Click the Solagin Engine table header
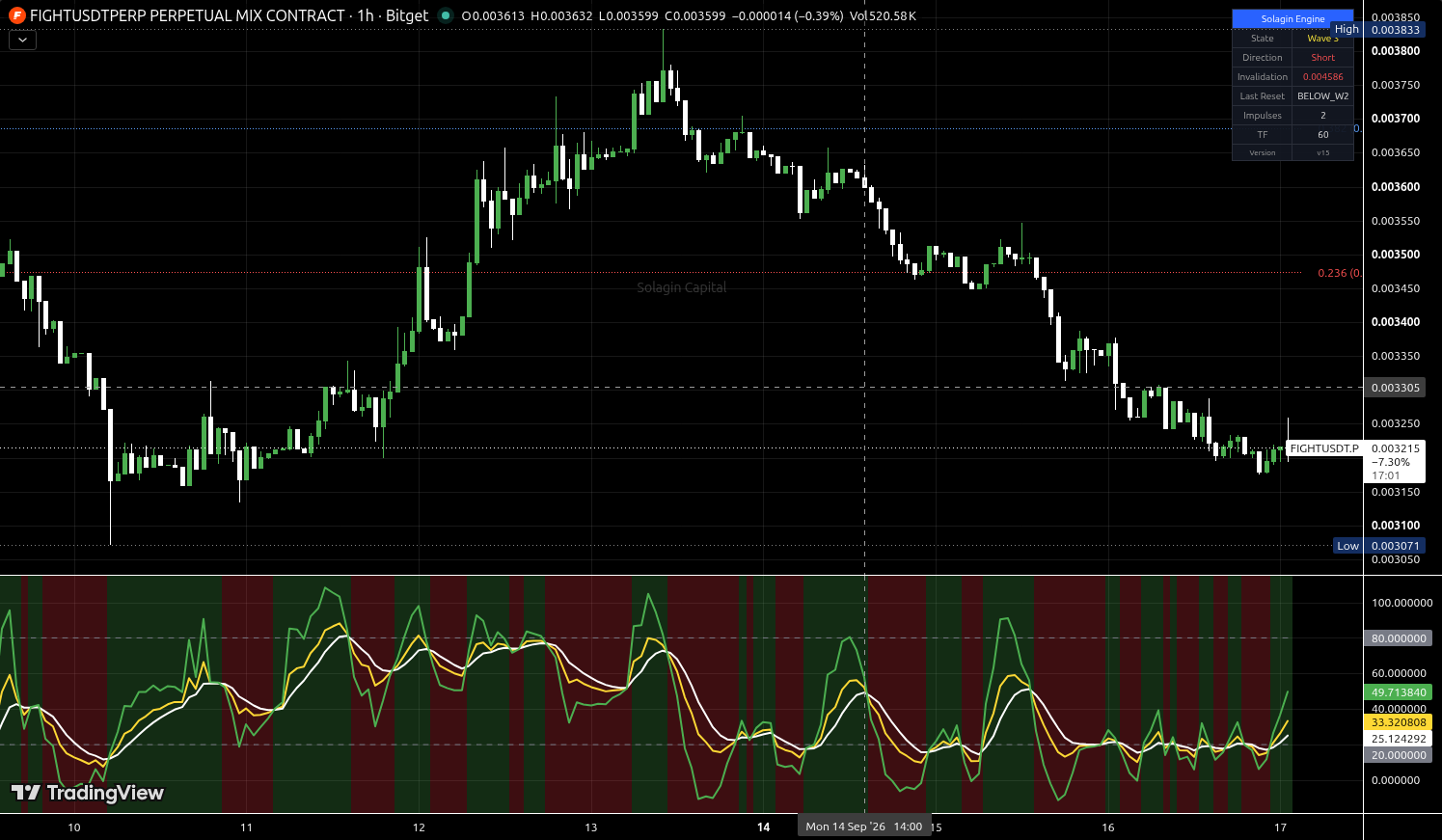The image size is (1442, 840). tap(1292, 19)
